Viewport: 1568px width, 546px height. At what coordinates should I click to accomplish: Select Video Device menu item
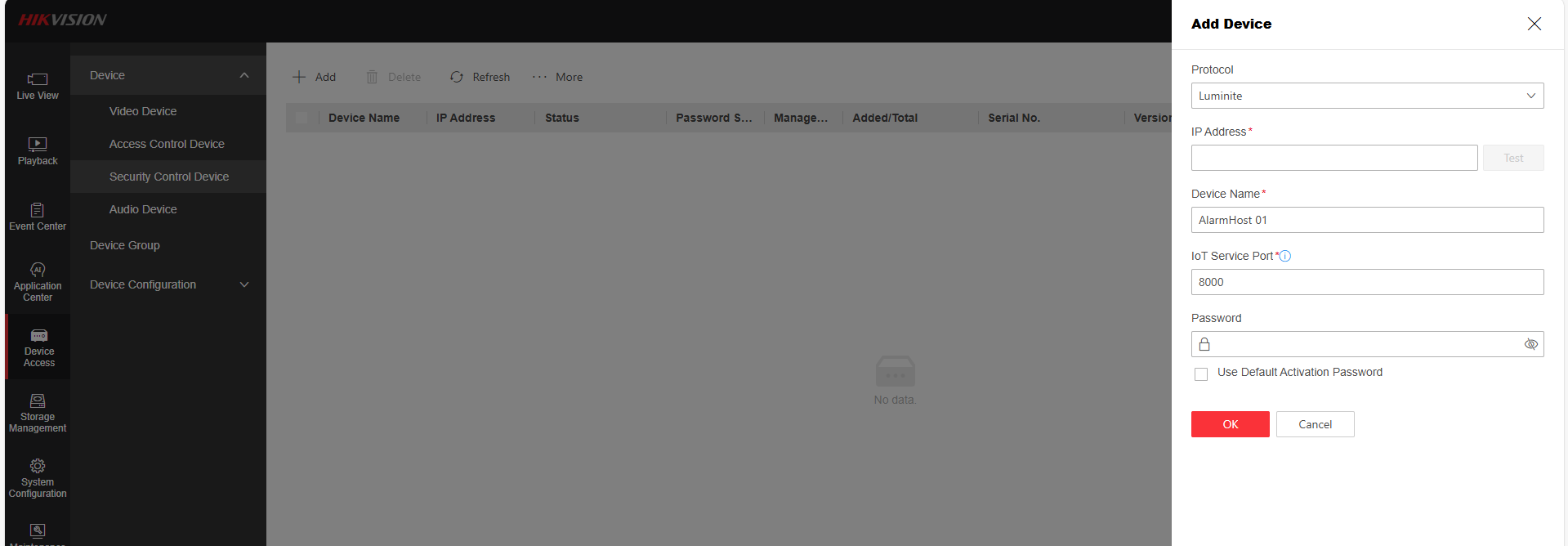point(143,111)
